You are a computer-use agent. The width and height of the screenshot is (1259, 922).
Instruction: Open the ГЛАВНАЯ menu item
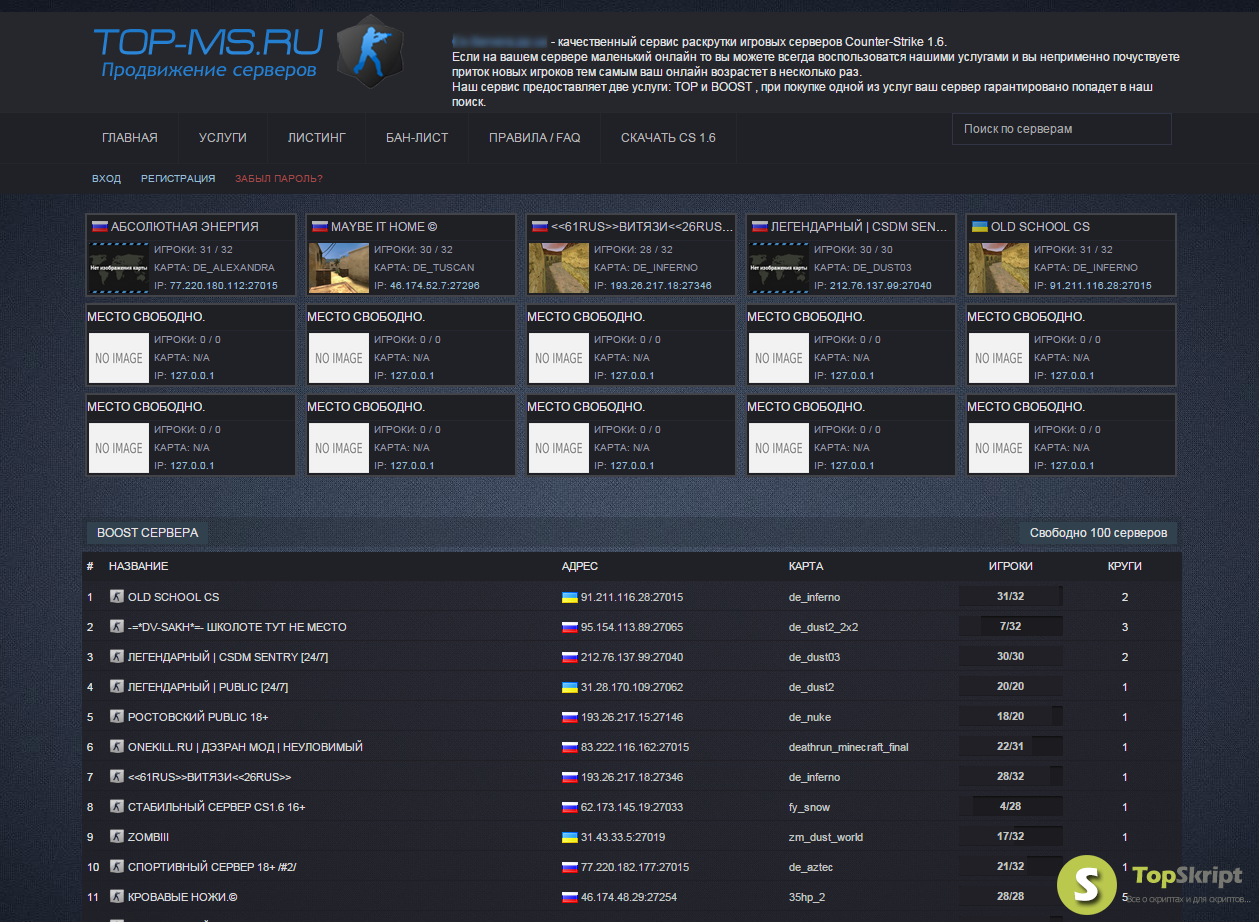pyautogui.click(x=130, y=138)
